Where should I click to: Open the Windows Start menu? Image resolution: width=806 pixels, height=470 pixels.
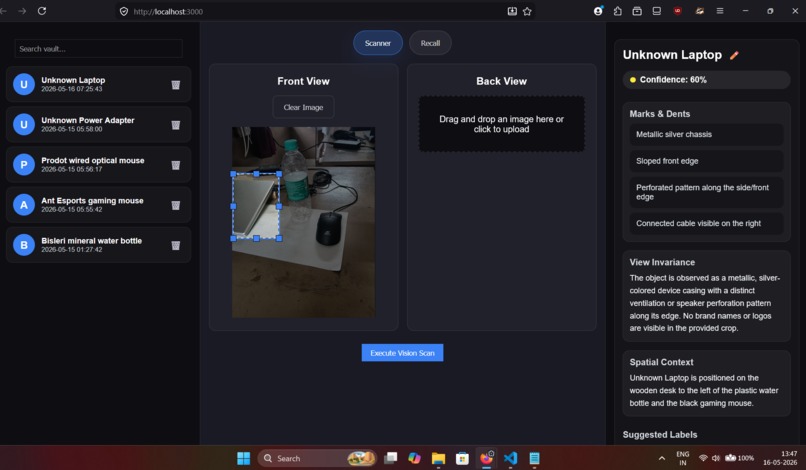click(243, 458)
